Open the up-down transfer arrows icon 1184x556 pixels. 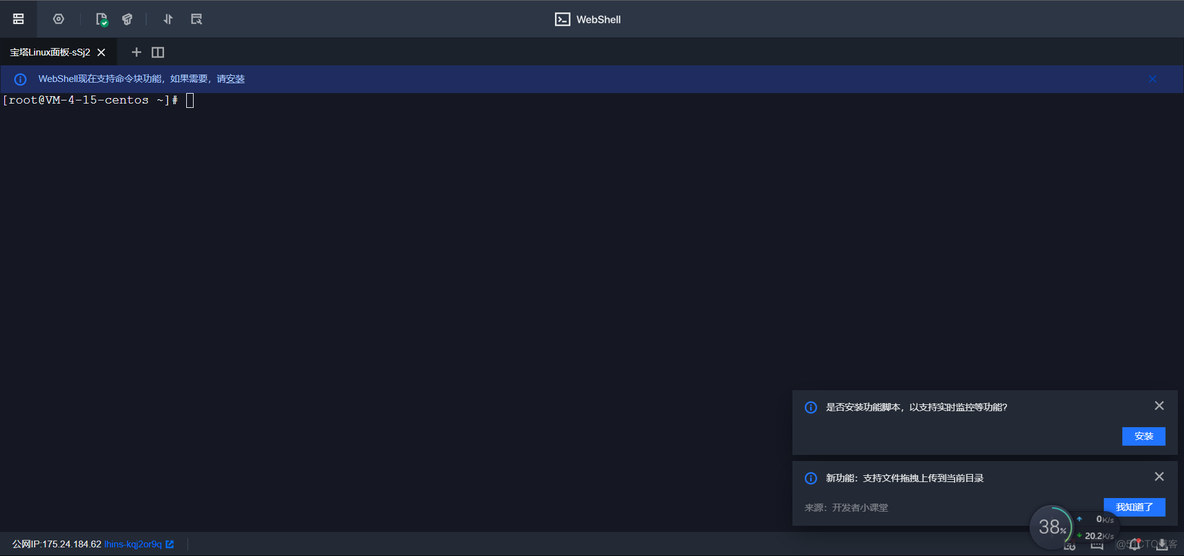(x=168, y=19)
